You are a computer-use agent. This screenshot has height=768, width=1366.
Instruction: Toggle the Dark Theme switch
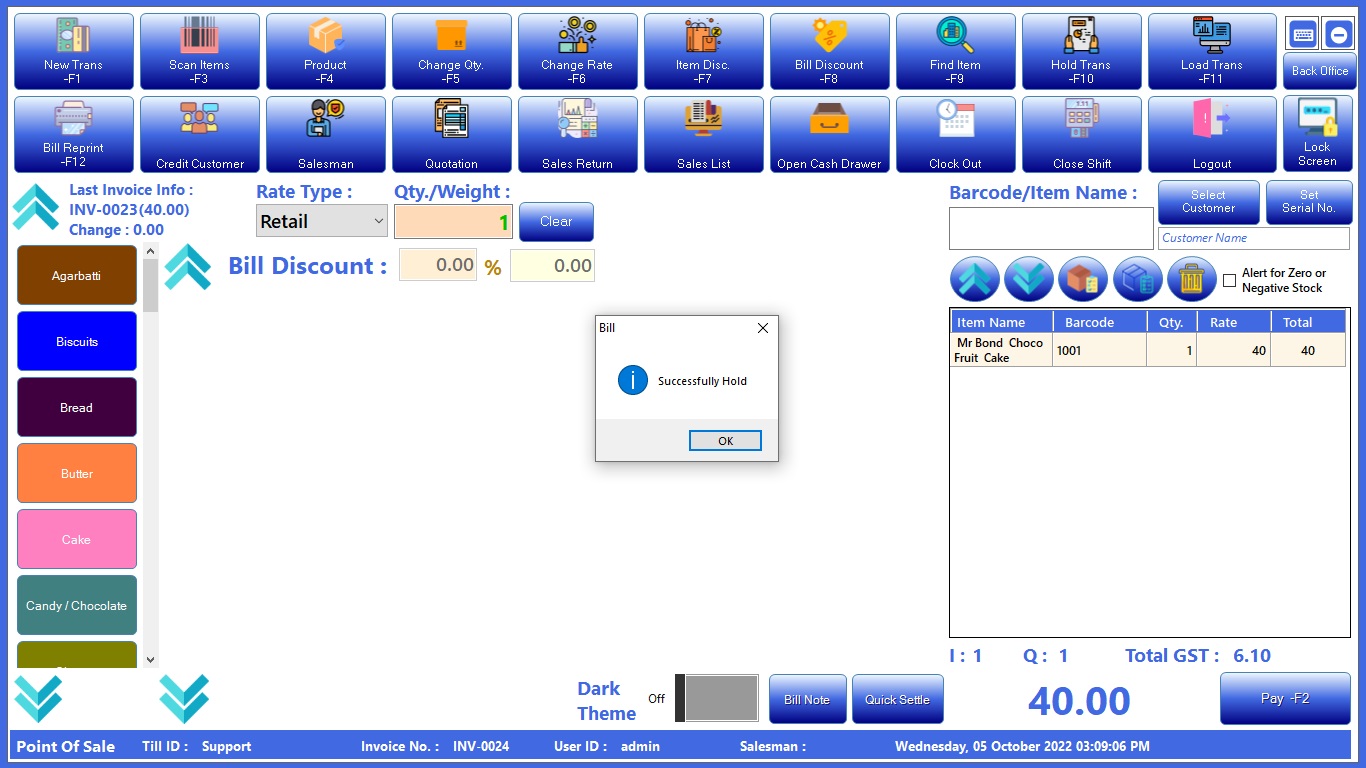click(x=717, y=698)
